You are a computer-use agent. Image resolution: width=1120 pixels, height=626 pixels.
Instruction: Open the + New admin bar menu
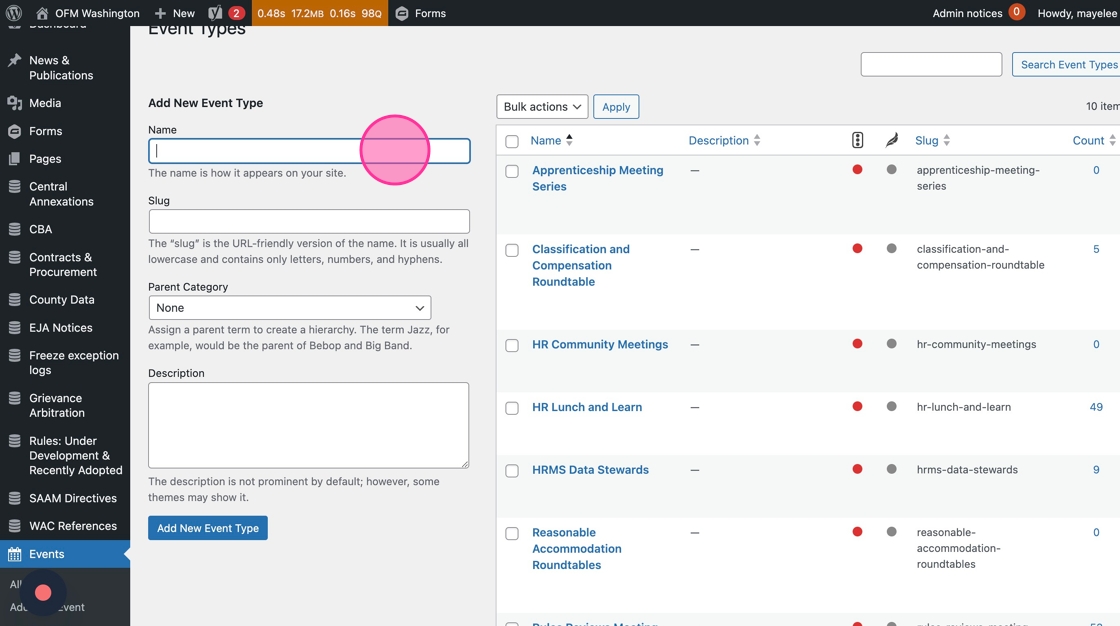pos(175,13)
